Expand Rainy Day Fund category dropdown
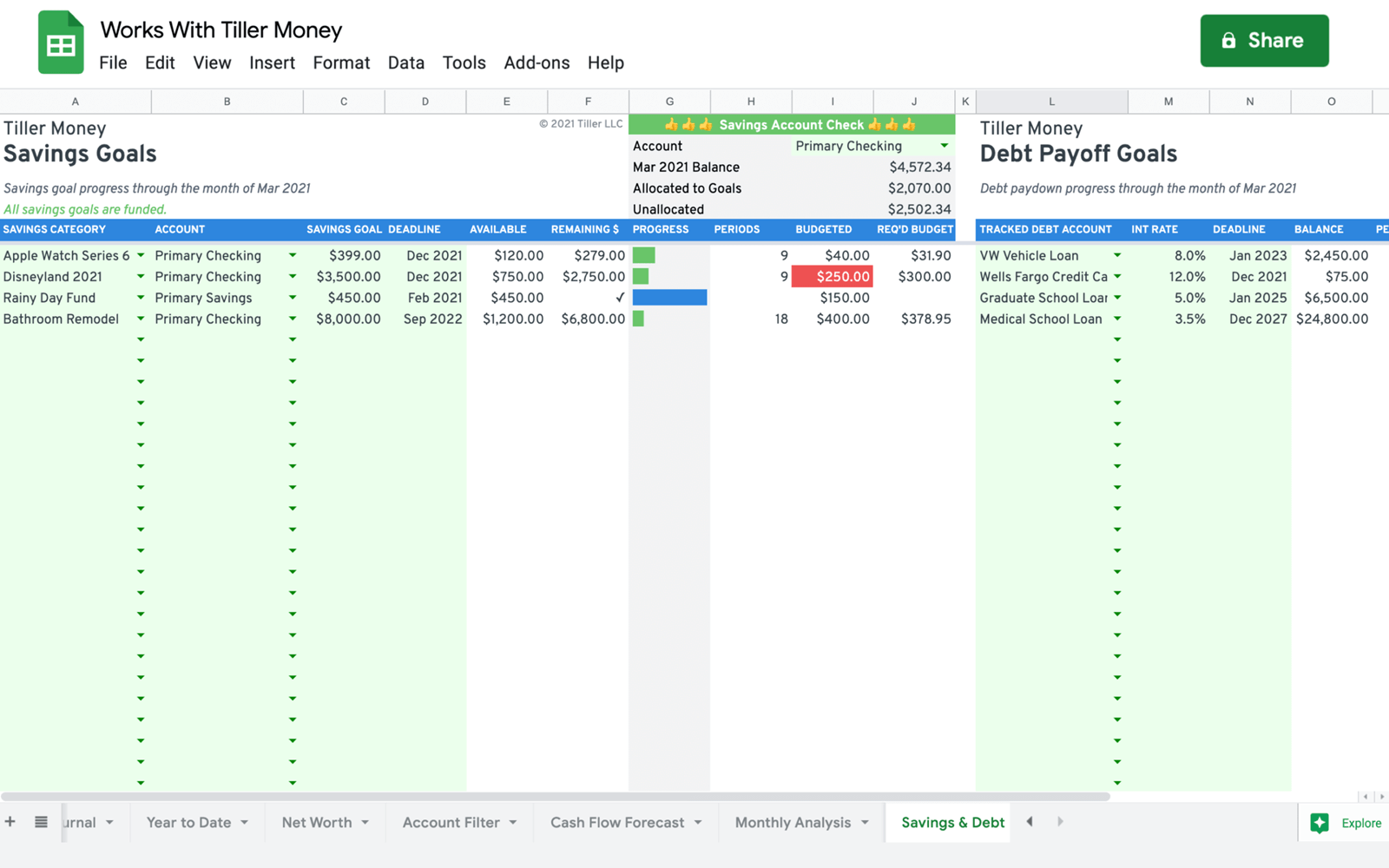The width and height of the screenshot is (1389, 868). coord(141,298)
